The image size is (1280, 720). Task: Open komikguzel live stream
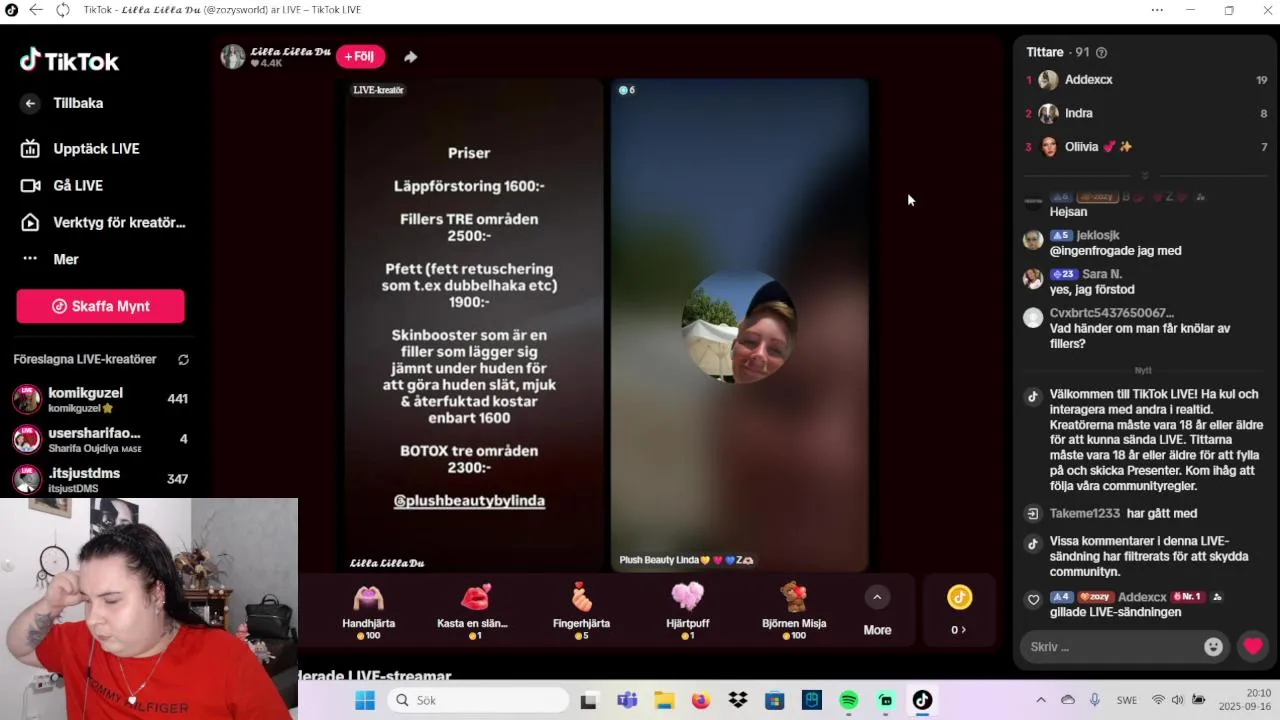pyautogui.click(x=100, y=399)
